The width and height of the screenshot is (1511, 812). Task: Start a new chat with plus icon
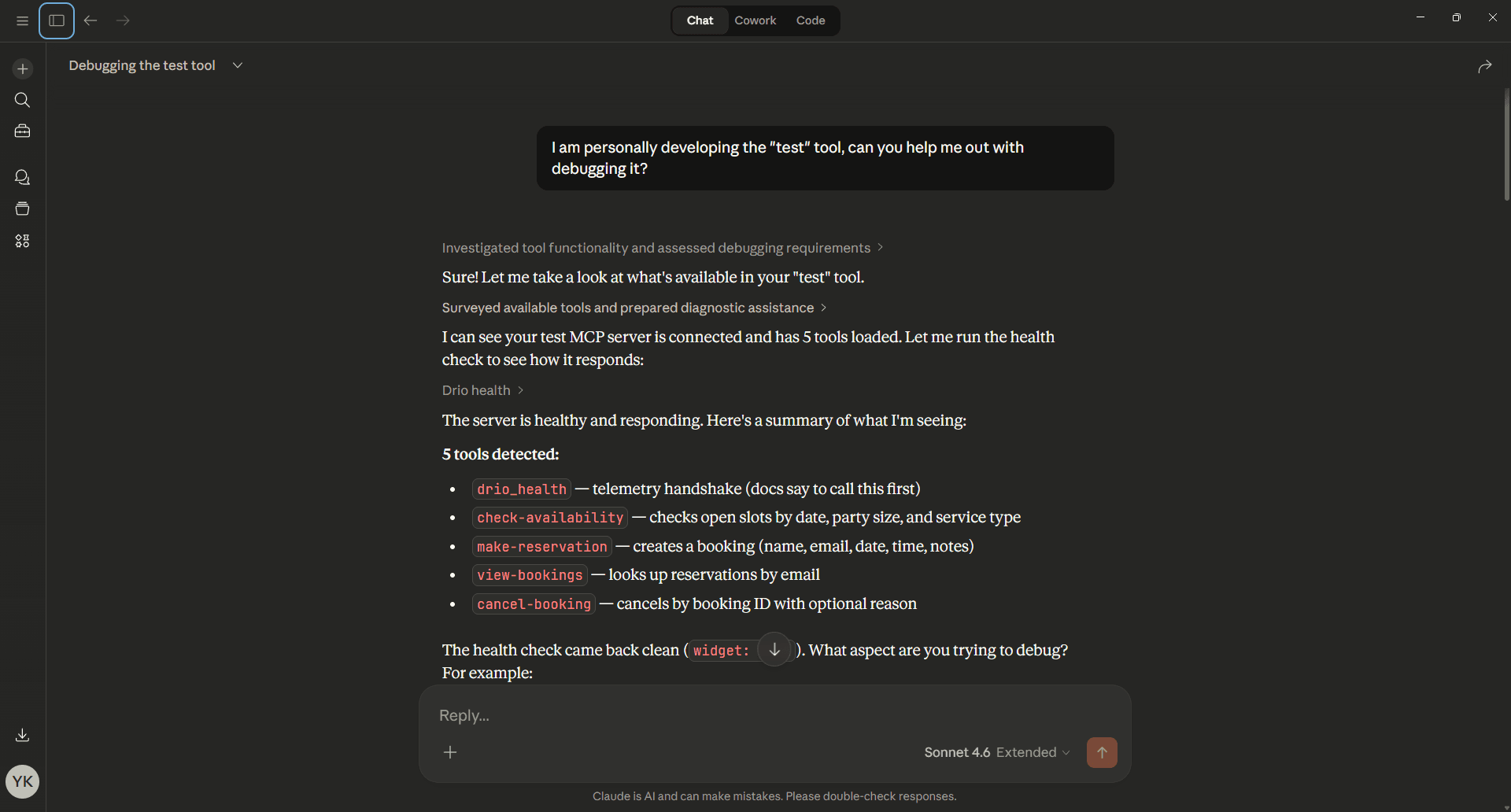click(x=22, y=69)
